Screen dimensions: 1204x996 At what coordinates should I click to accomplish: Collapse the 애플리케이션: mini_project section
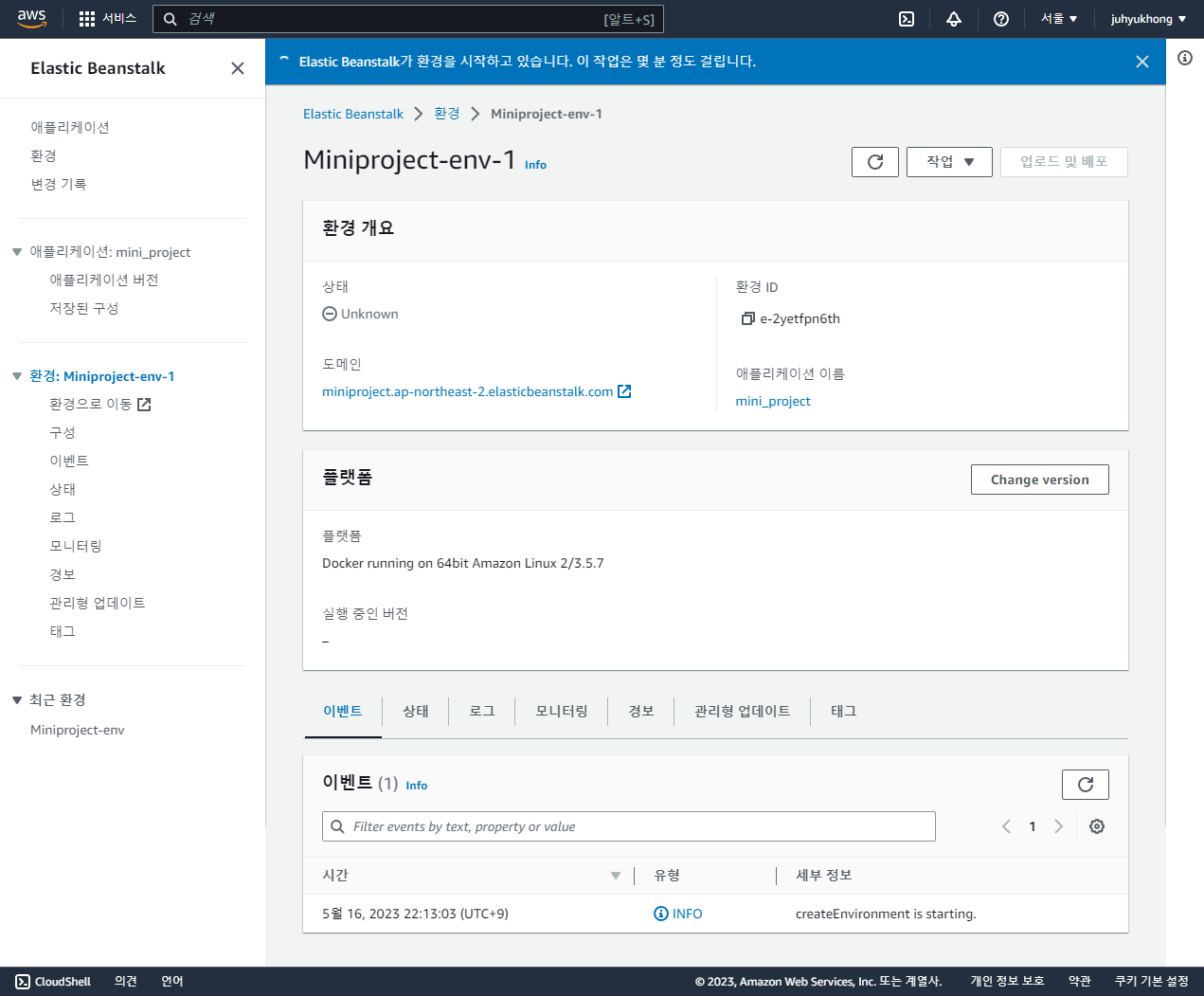tap(17, 252)
